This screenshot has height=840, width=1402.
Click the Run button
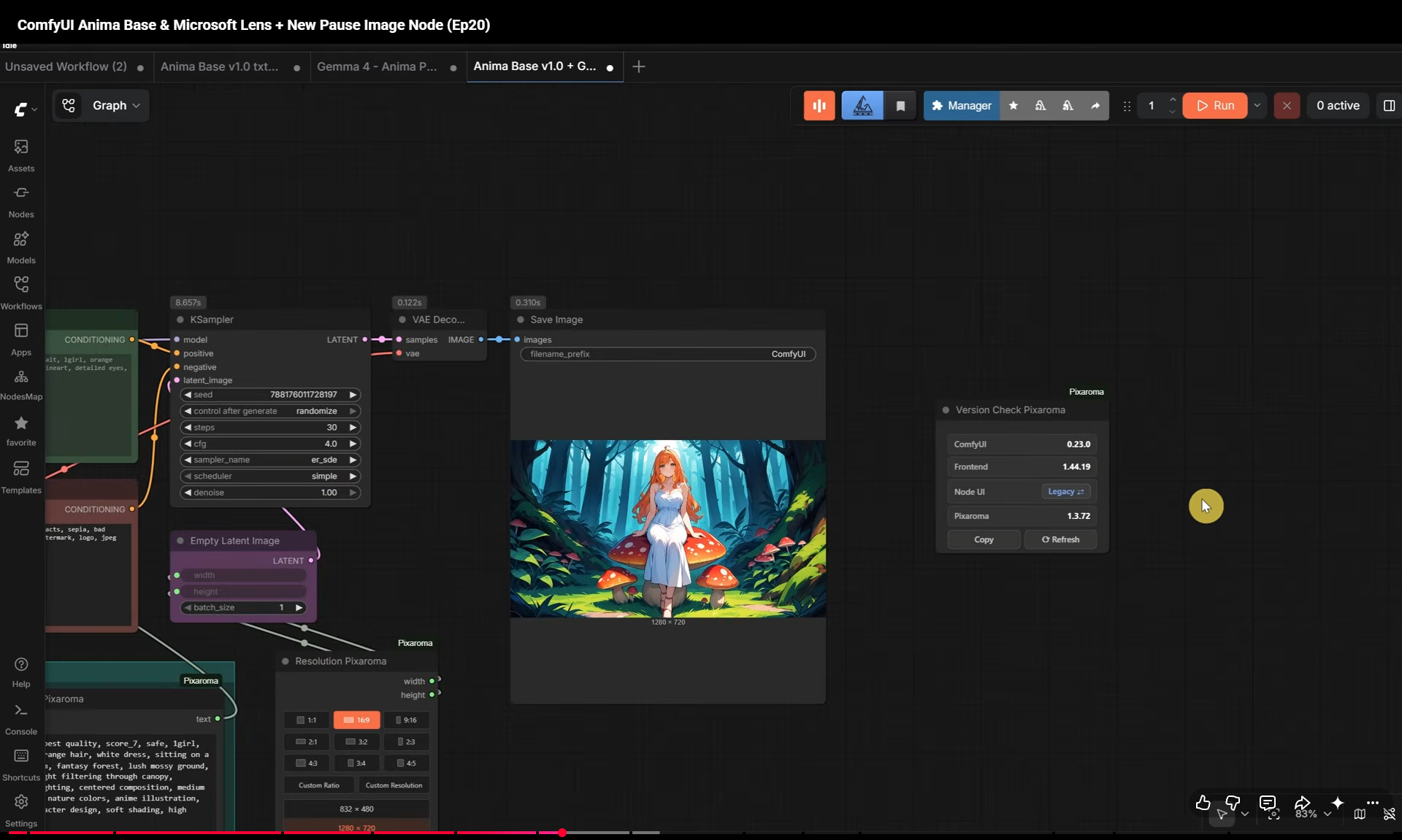pos(1215,106)
